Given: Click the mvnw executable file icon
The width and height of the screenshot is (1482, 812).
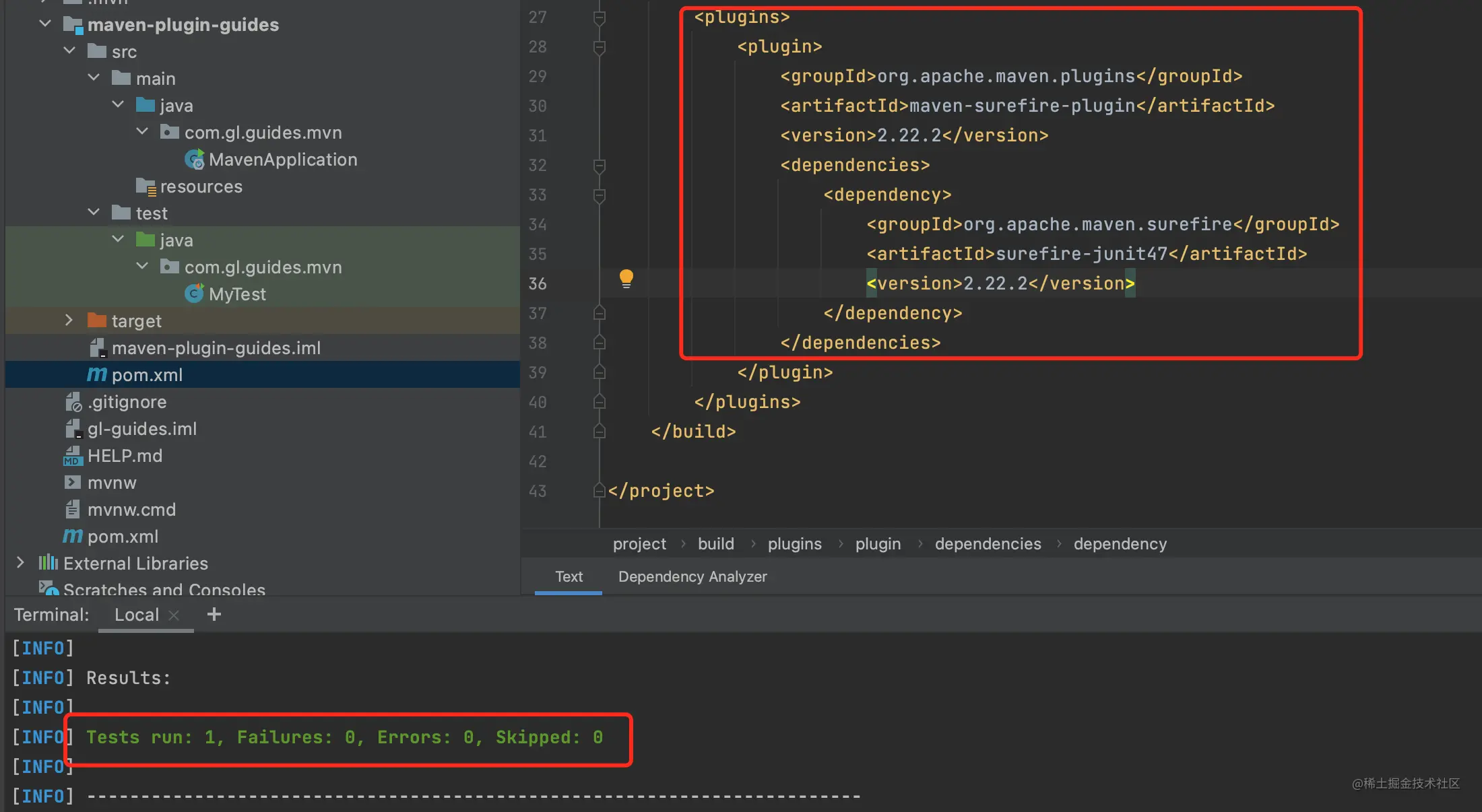Looking at the screenshot, I should [x=74, y=483].
